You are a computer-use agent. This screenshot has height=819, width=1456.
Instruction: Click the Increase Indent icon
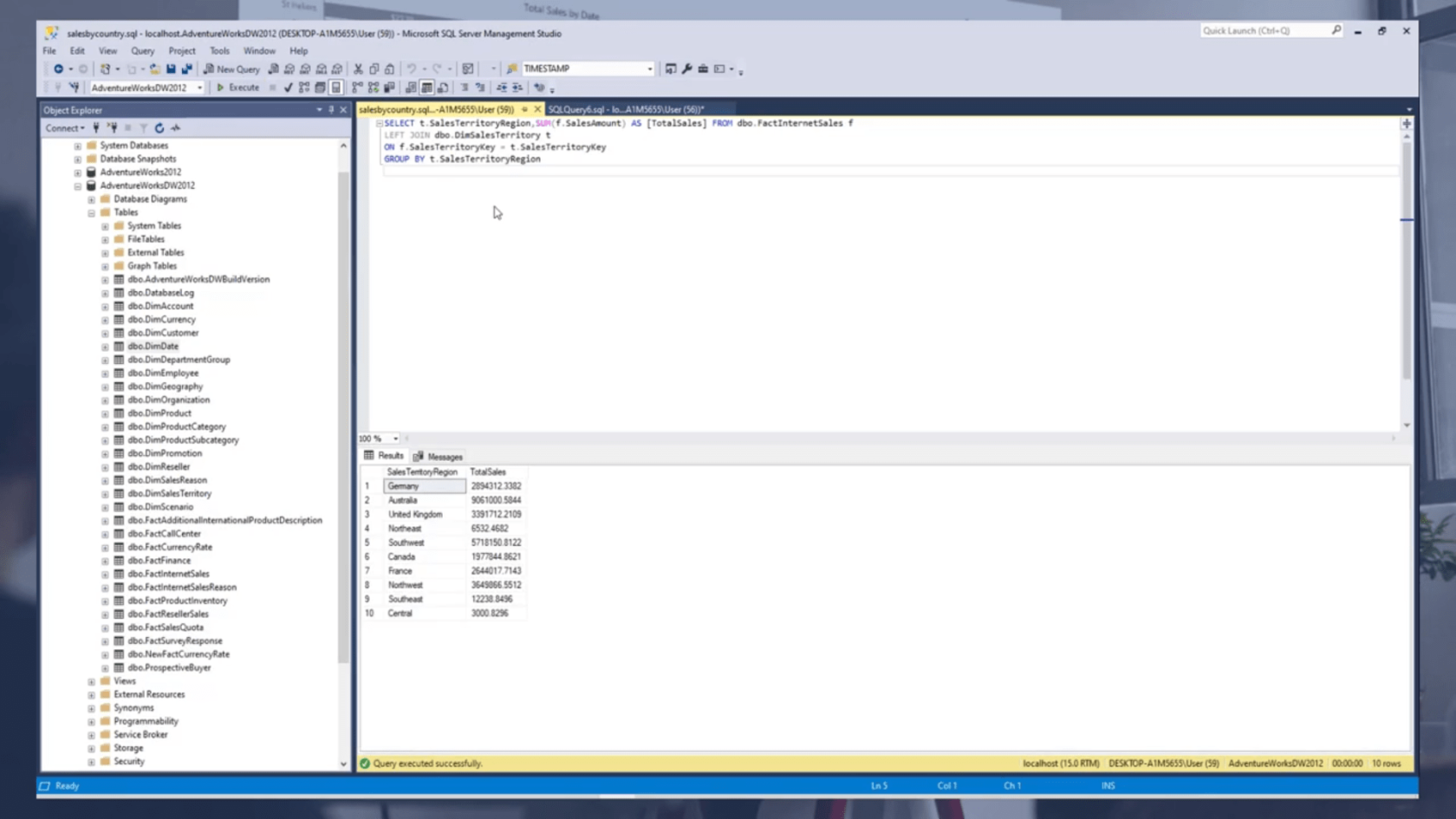pos(517,88)
